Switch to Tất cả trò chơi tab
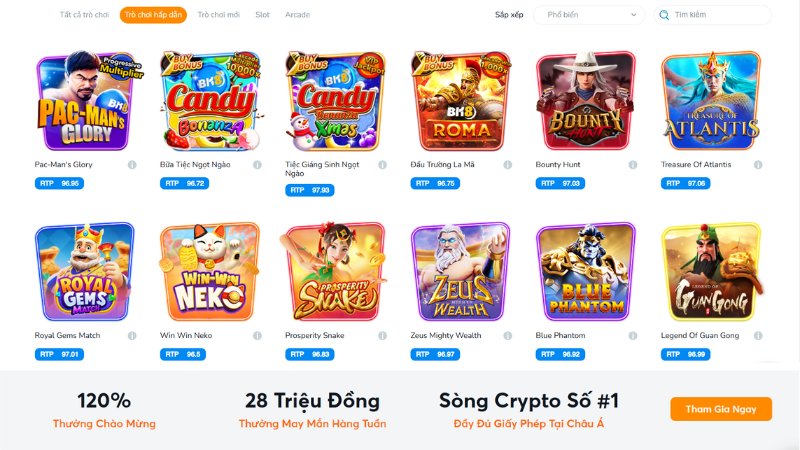The width and height of the screenshot is (800, 450). coord(84,15)
